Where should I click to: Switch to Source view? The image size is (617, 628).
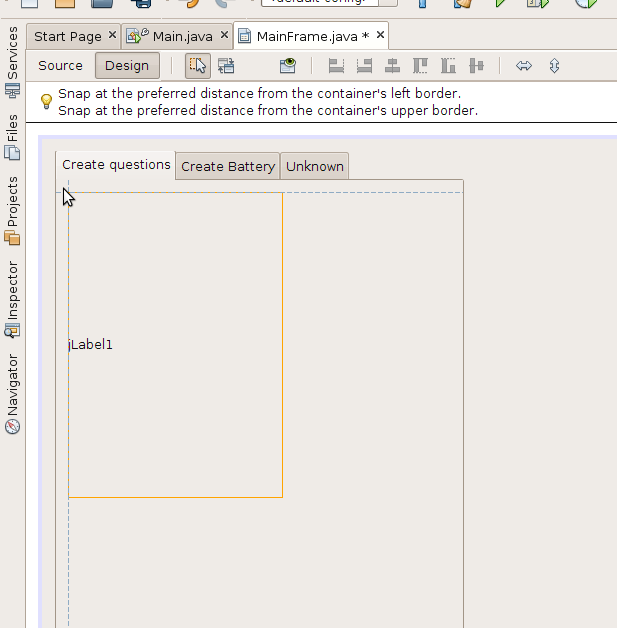tap(60, 66)
